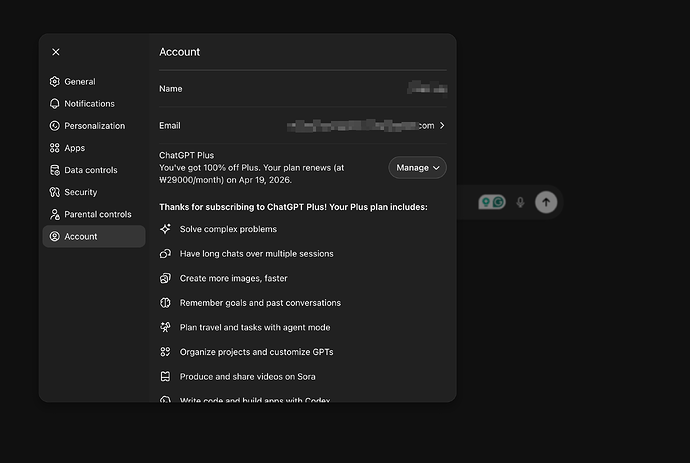
Task: Open the Data controls section
Action: pos(90,170)
